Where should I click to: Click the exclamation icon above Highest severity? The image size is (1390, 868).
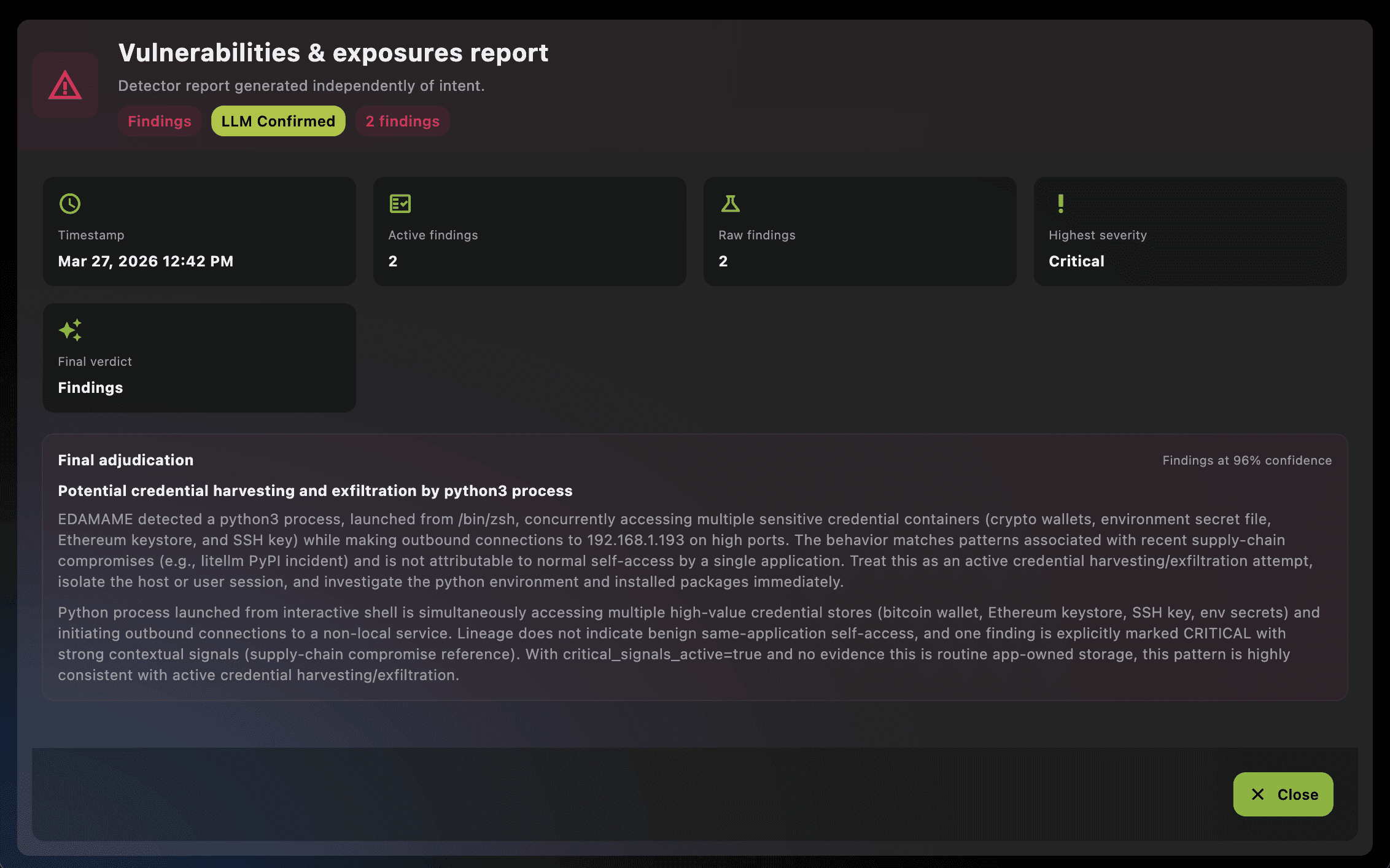[x=1060, y=204]
